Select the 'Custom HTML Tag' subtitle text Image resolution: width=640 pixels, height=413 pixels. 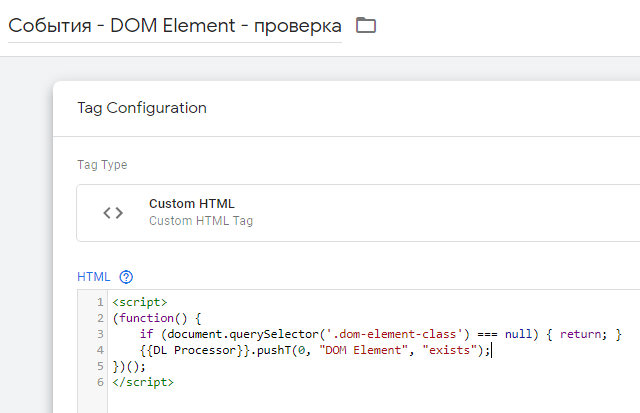[x=201, y=221]
